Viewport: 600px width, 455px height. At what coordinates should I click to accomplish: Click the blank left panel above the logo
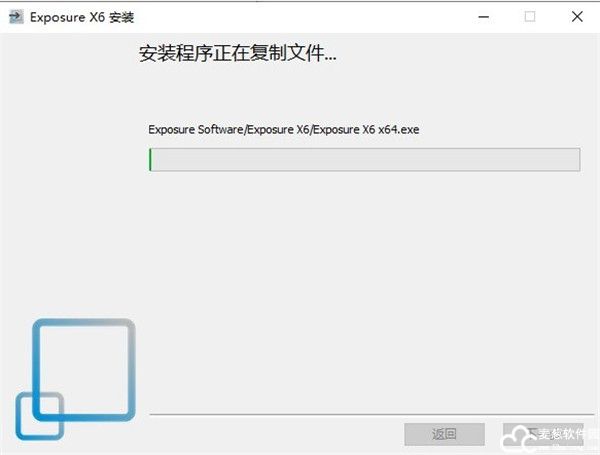point(69,172)
